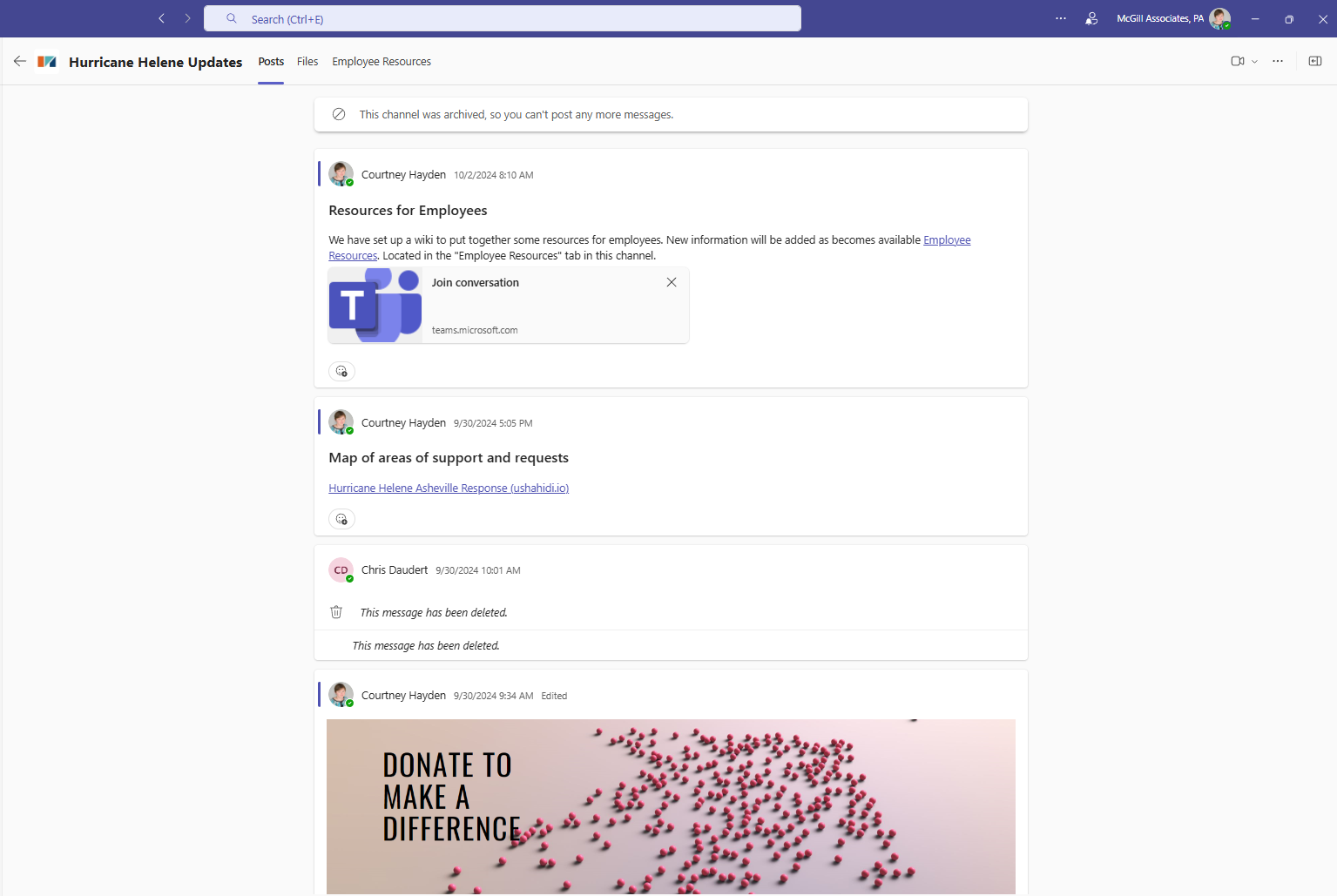Dismiss the Join conversation preview
This screenshot has width=1337, height=896.
tap(672, 282)
